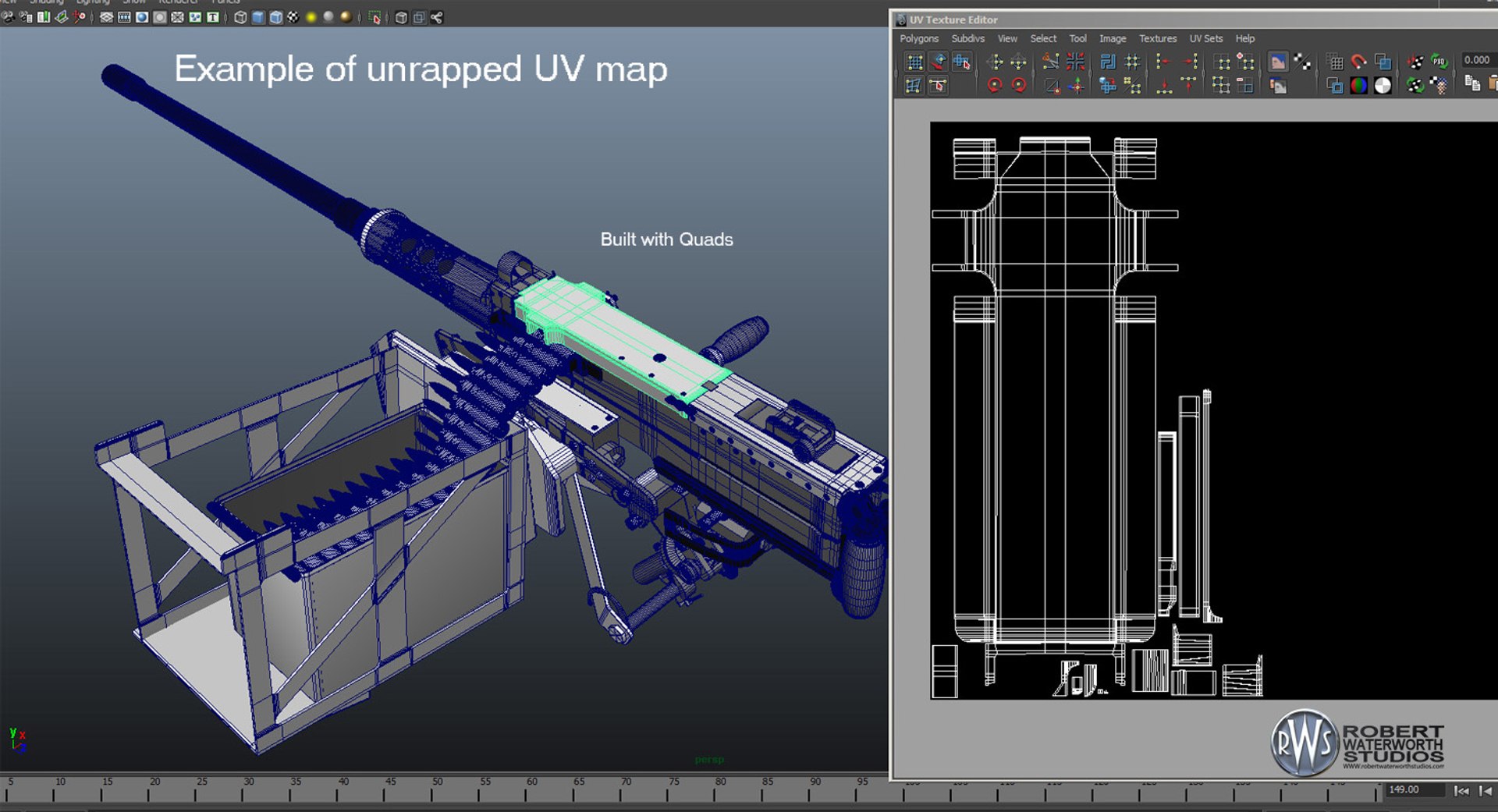This screenshot has height=812, width=1498.
Task: Open the Textures menu
Action: click(x=1158, y=38)
